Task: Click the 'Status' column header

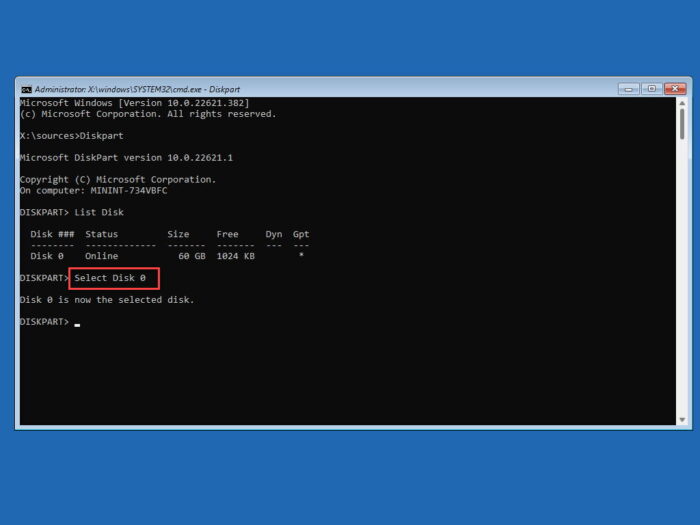Action: tap(102, 234)
